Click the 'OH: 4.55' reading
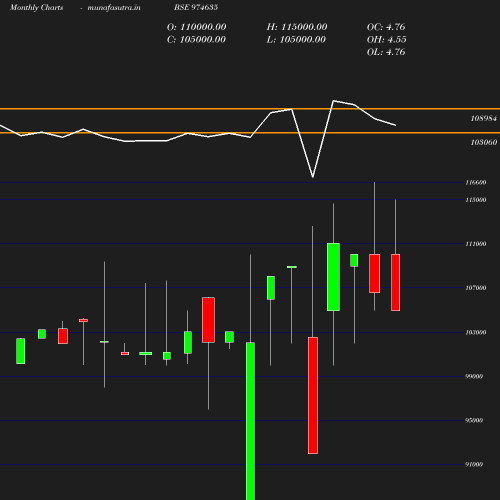Viewport: 500px width, 500px height. pos(386,39)
